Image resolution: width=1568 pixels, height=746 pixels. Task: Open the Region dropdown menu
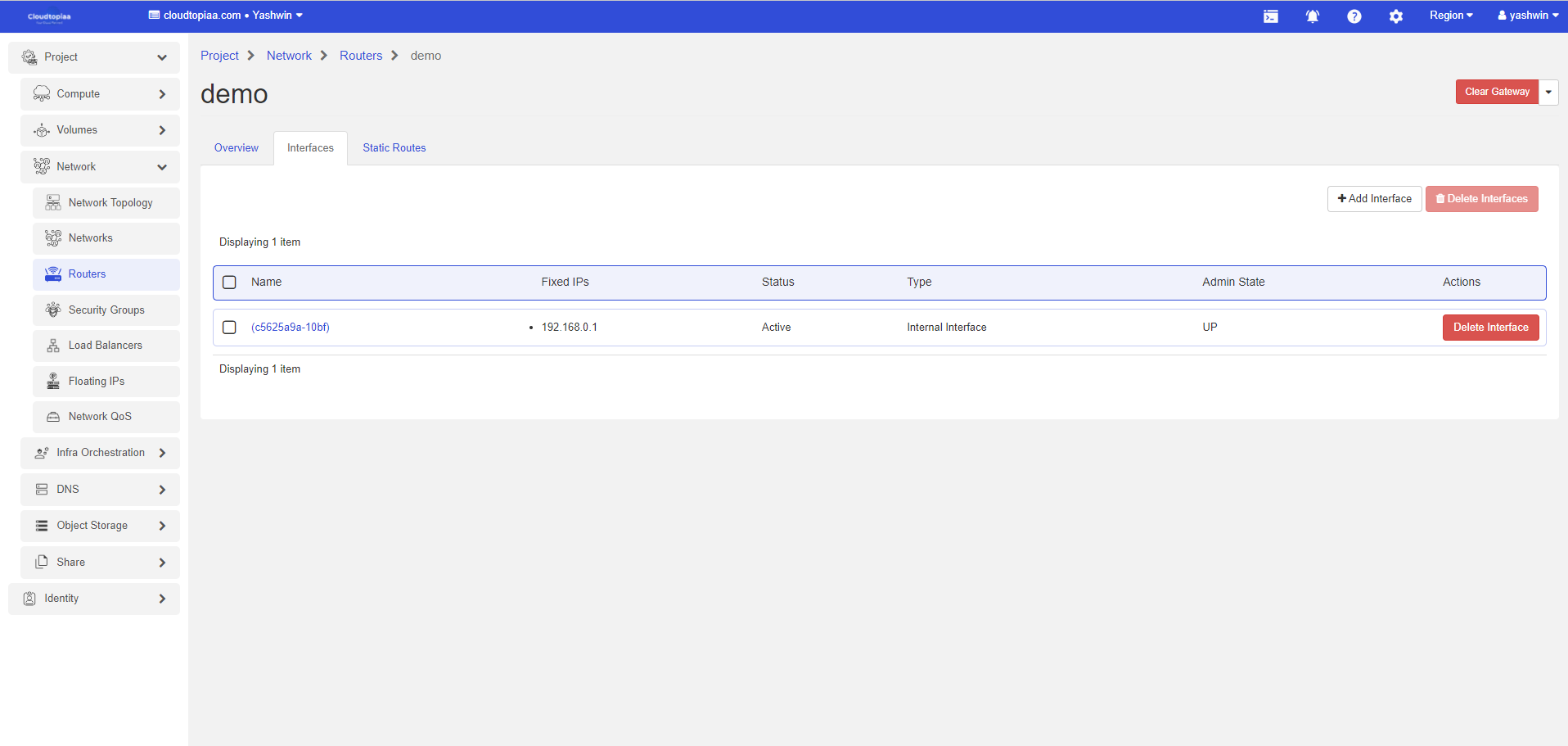point(1450,16)
